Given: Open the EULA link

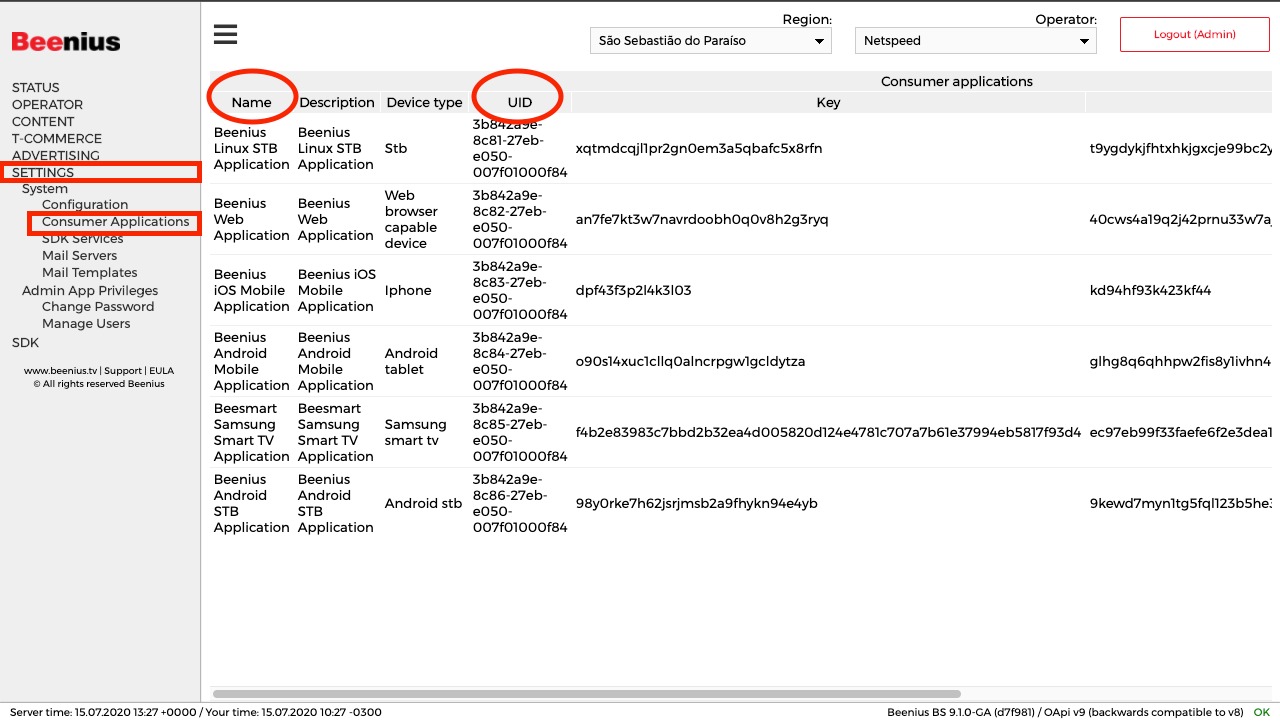Looking at the screenshot, I should pos(161,371).
